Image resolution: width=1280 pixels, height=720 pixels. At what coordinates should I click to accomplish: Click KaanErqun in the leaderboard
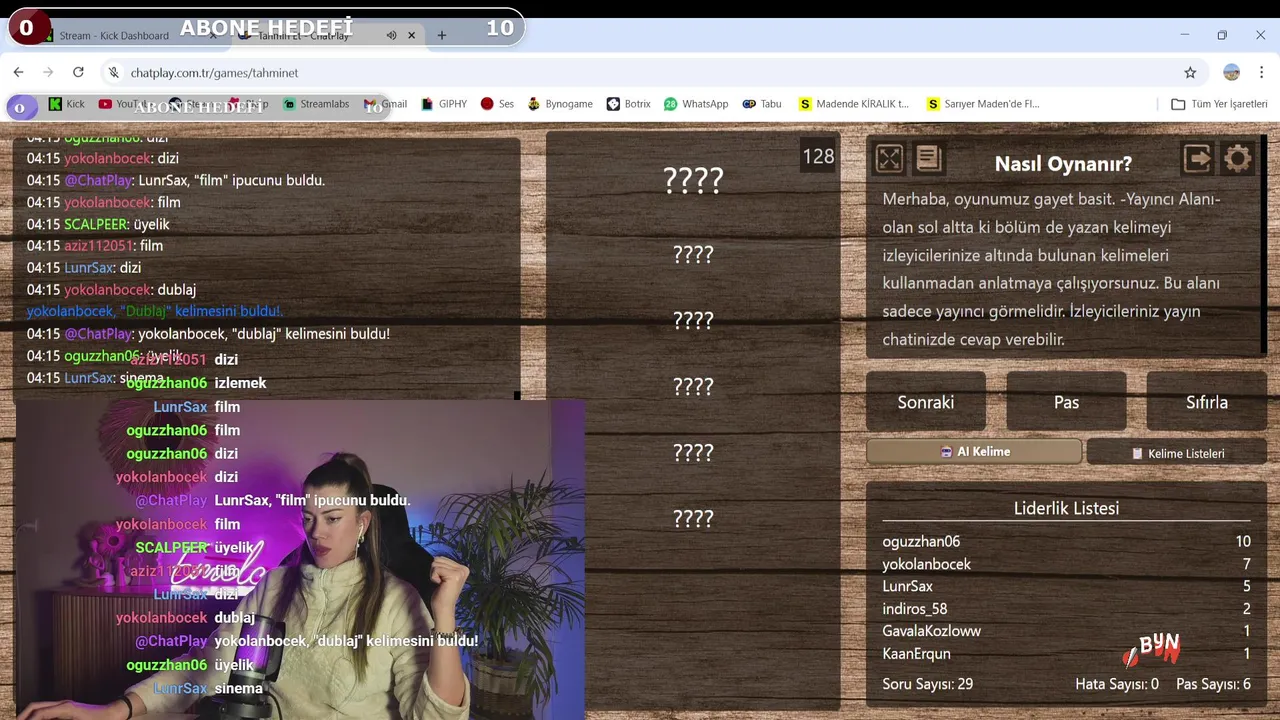pos(916,653)
